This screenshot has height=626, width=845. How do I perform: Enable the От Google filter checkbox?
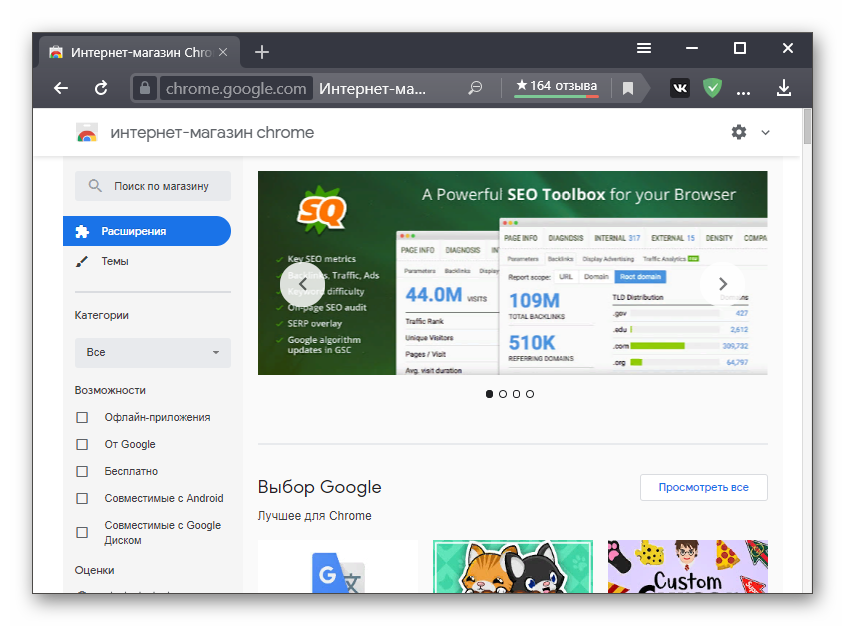pyautogui.click(x=81, y=444)
